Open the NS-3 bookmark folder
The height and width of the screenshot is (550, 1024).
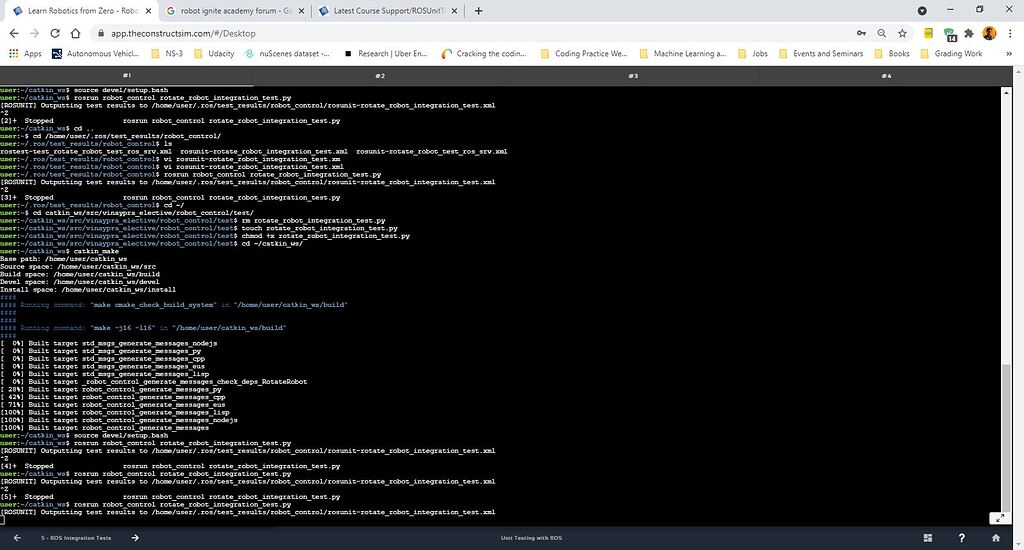[x=167, y=54]
